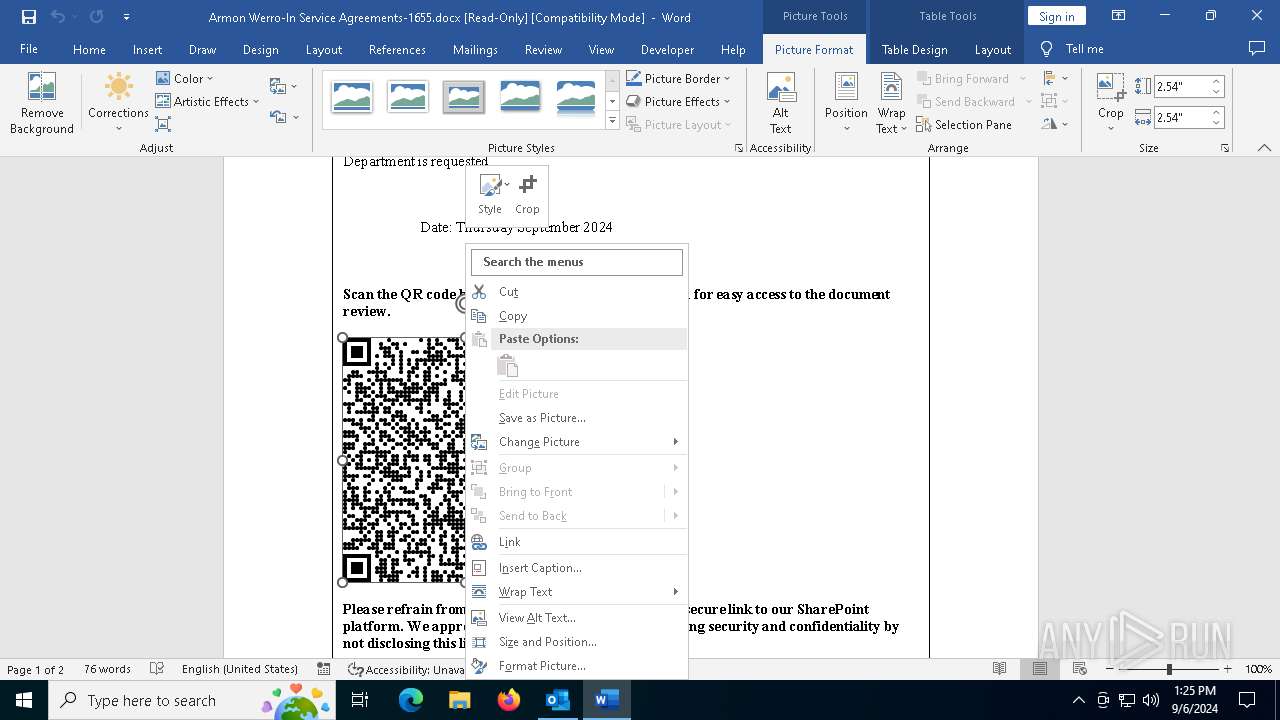Open the Selection Pane

(x=964, y=124)
